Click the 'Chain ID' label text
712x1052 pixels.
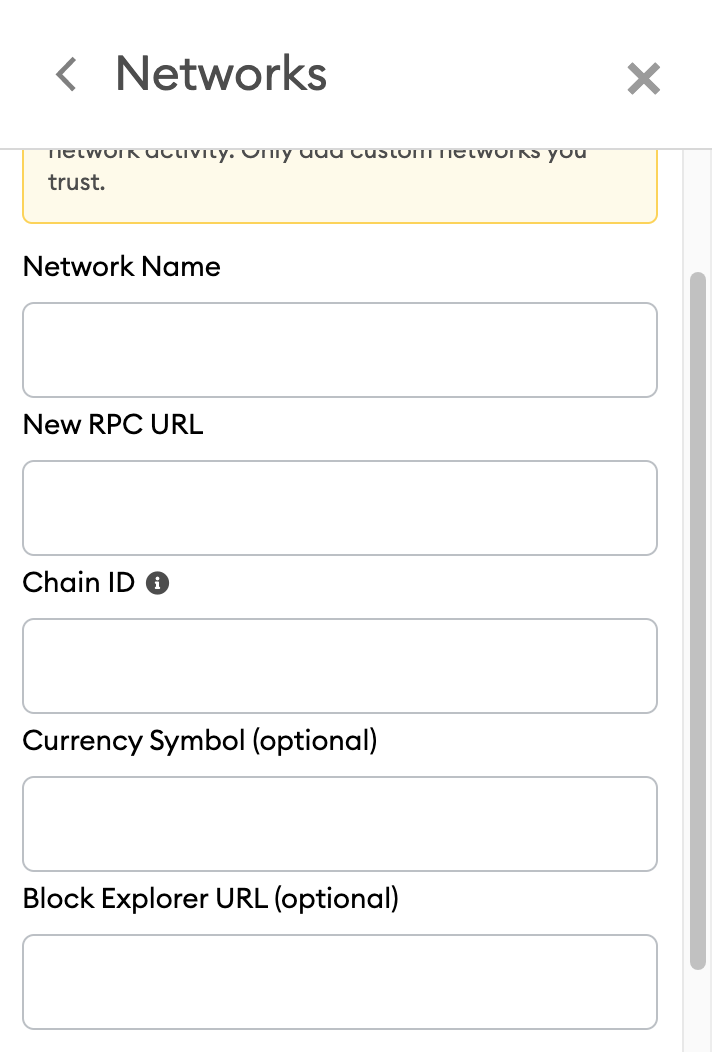[x=78, y=583]
